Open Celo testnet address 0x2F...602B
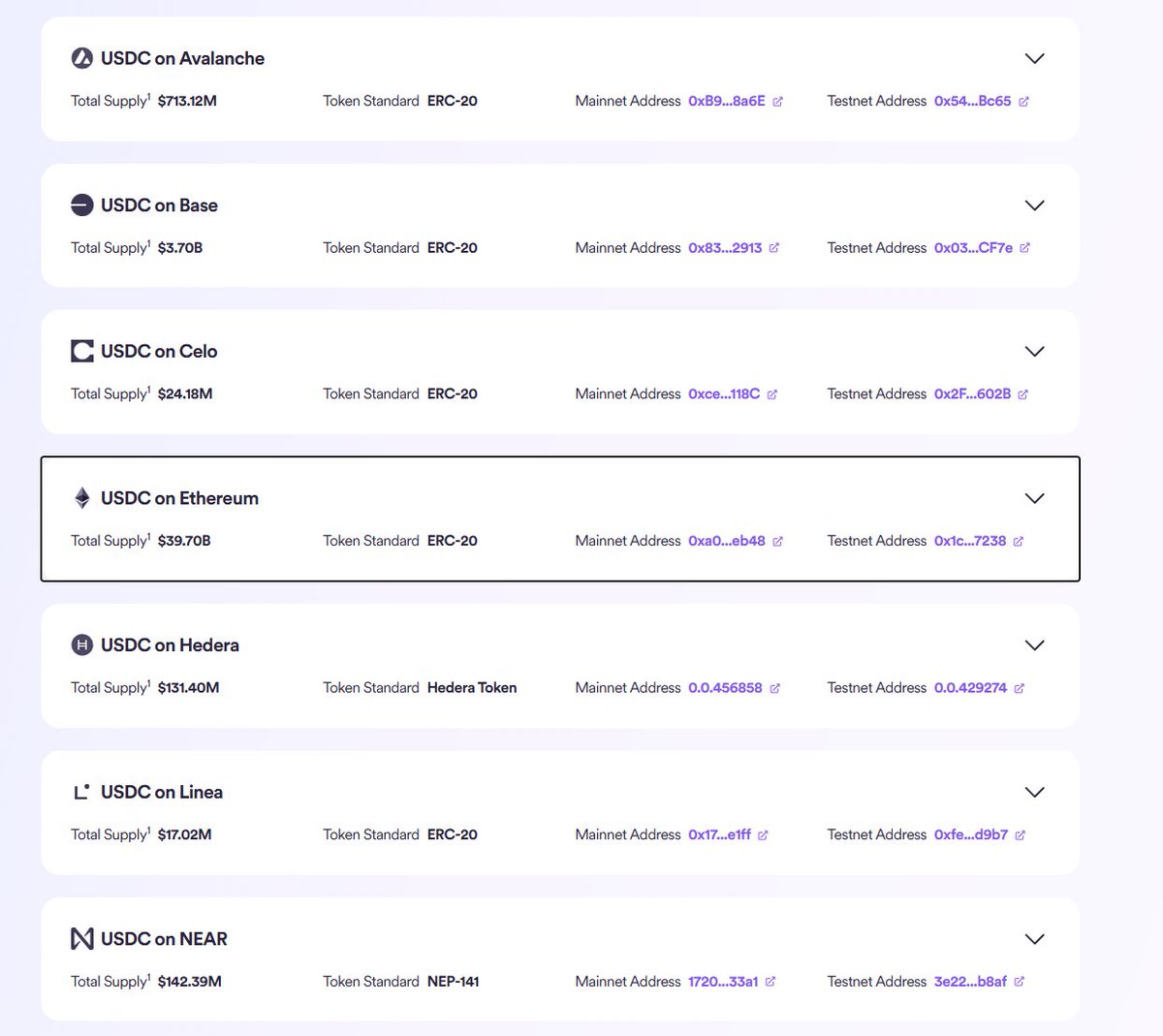The height and width of the screenshot is (1036, 1163). (x=972, y=393)
